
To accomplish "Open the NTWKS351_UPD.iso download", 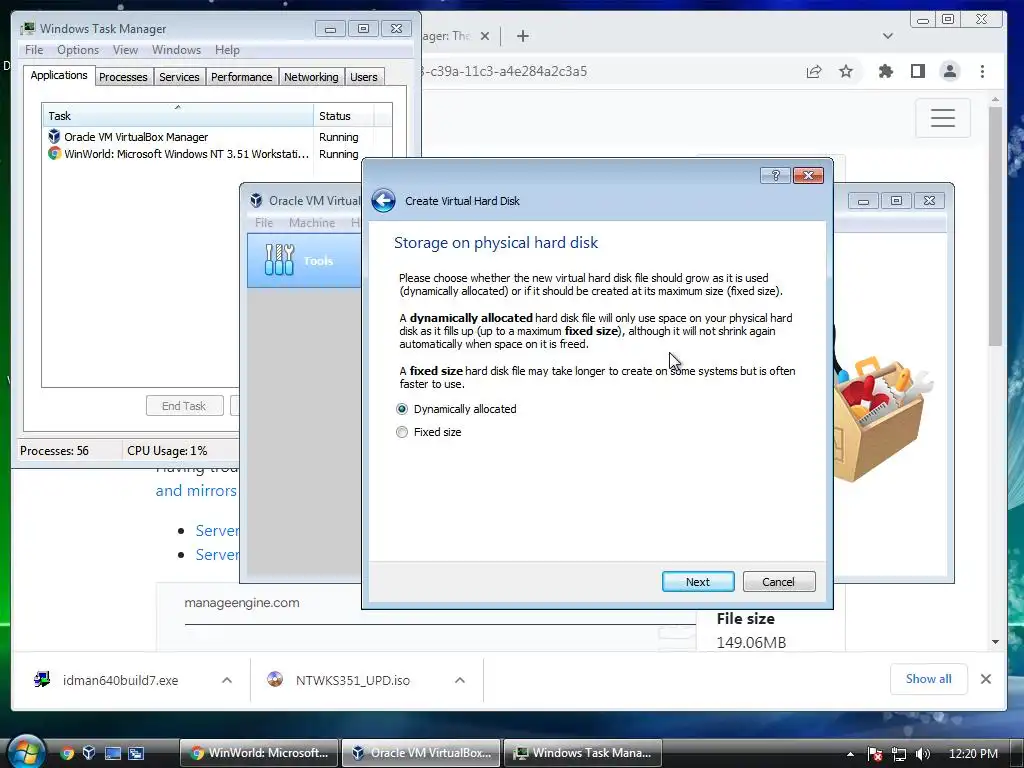I will tap(353, 680).
